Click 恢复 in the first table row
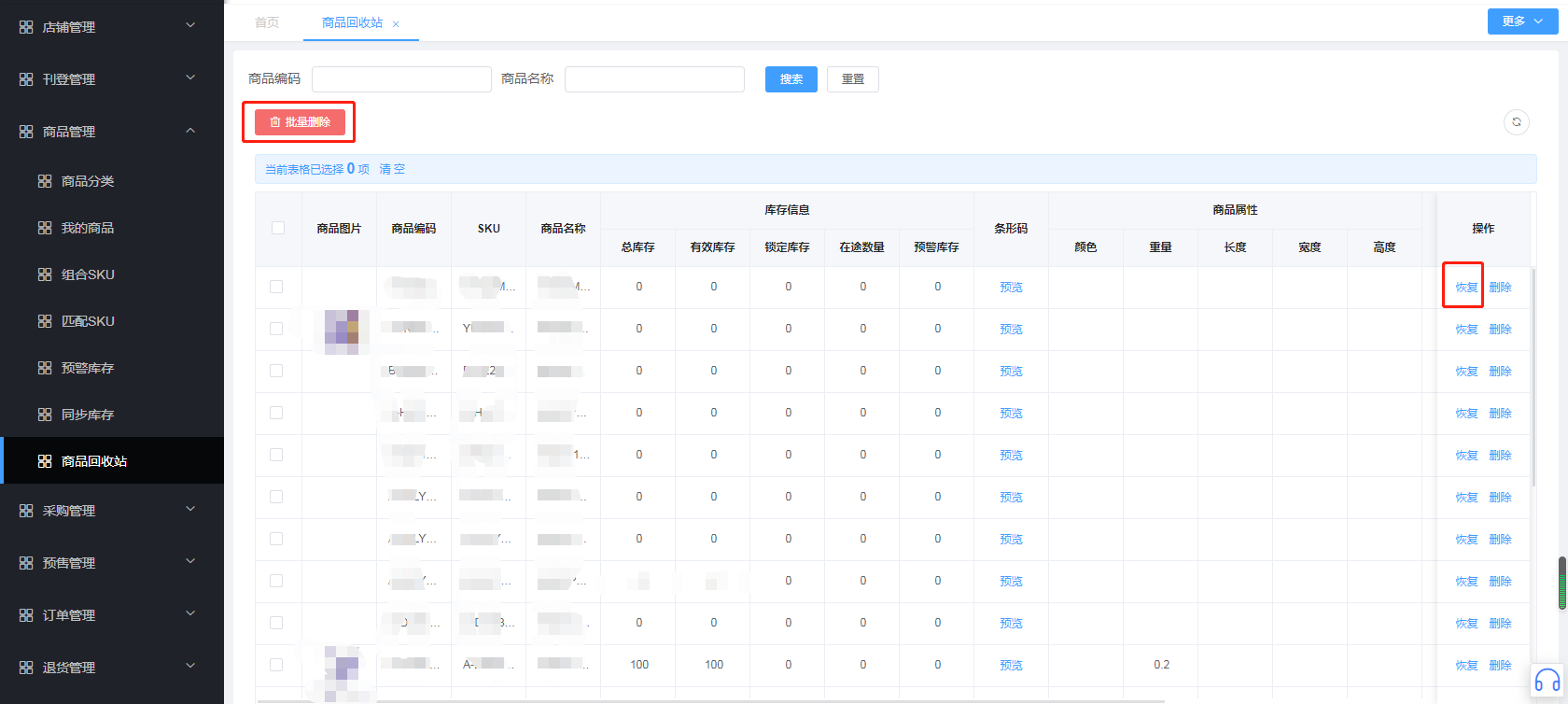The image size is (1568, 704). [x=1467, y=288]
